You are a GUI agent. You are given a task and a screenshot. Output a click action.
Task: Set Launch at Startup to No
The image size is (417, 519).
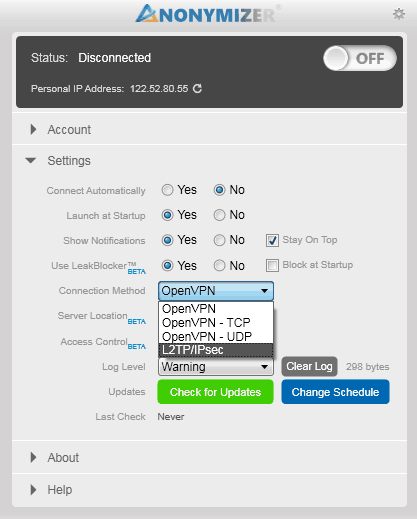[x=219, y=215]
